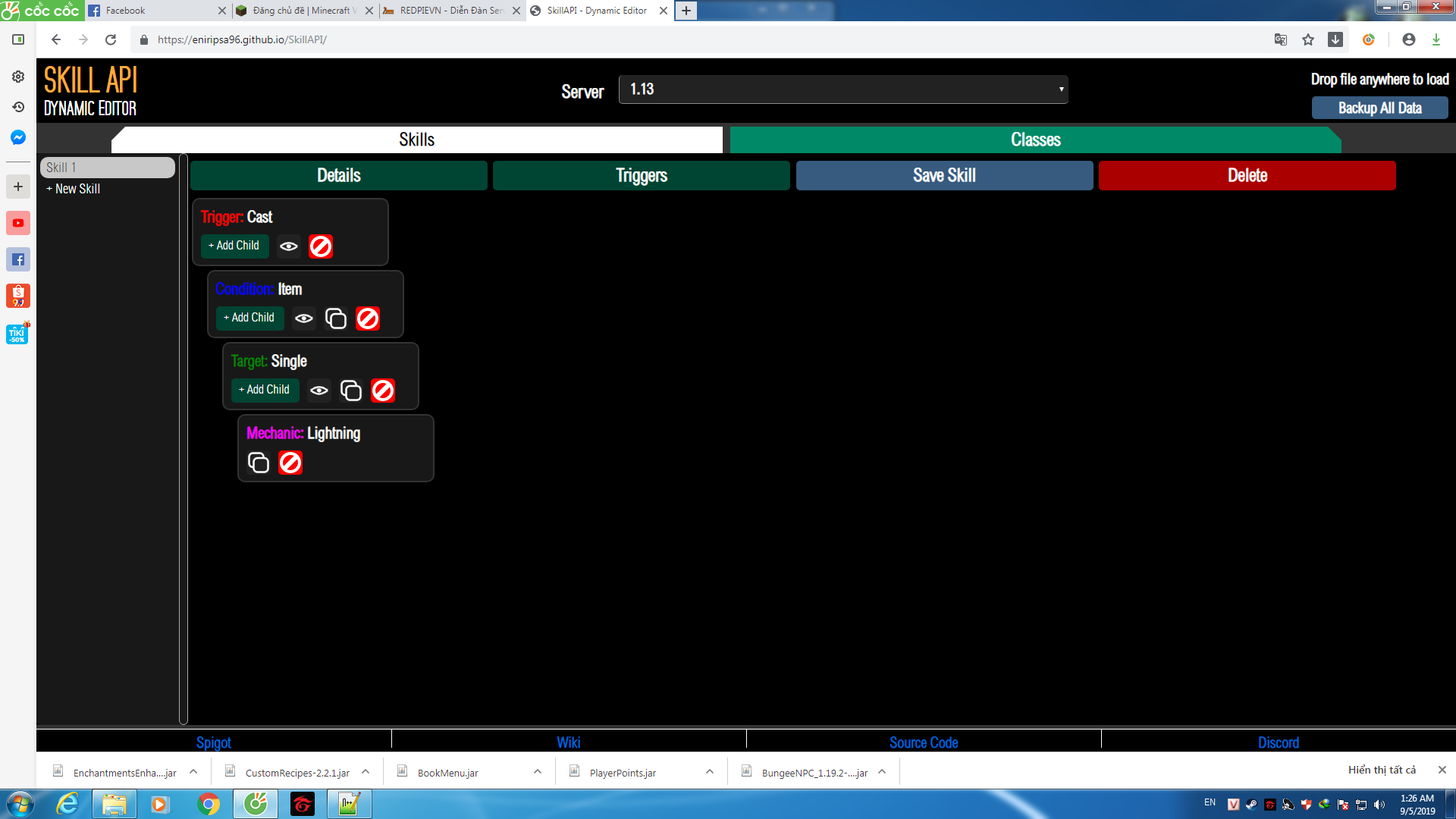
Task: Add Child to Target Single
Action: tap(265, 390)
